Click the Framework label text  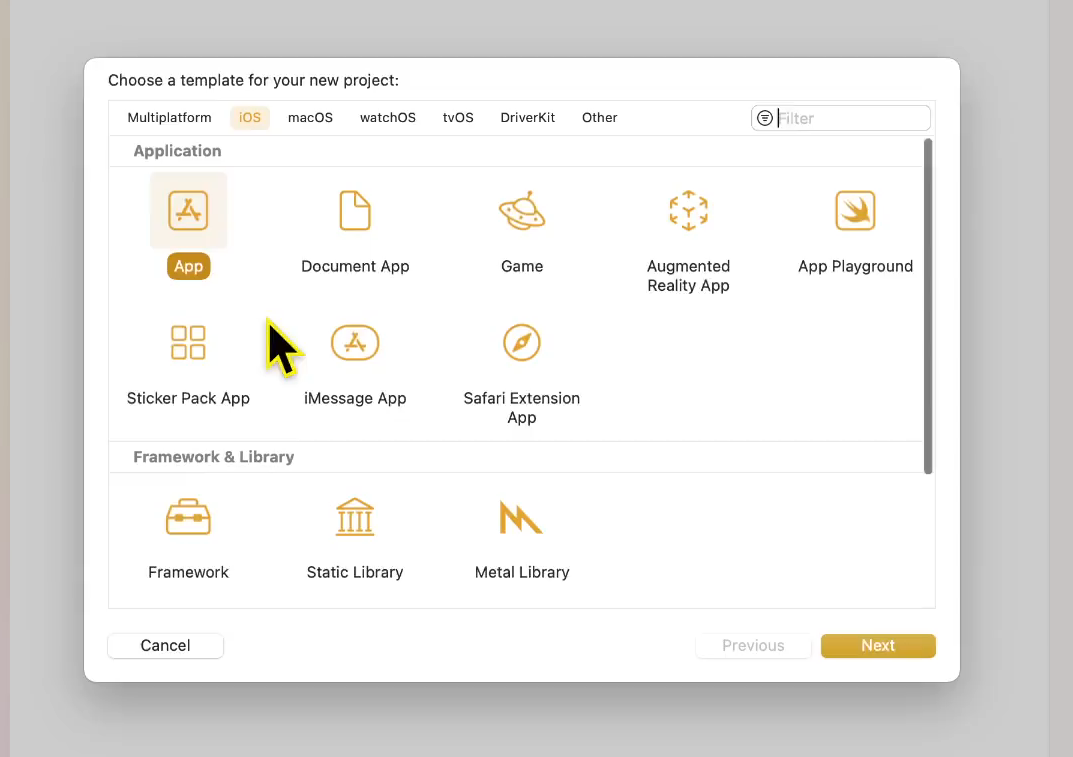click(x=188, y=572)
